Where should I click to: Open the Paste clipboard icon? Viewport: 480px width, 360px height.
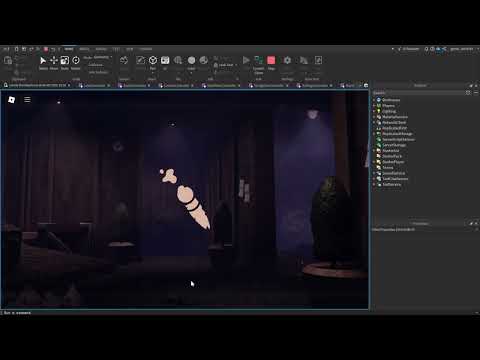[8, 61]
